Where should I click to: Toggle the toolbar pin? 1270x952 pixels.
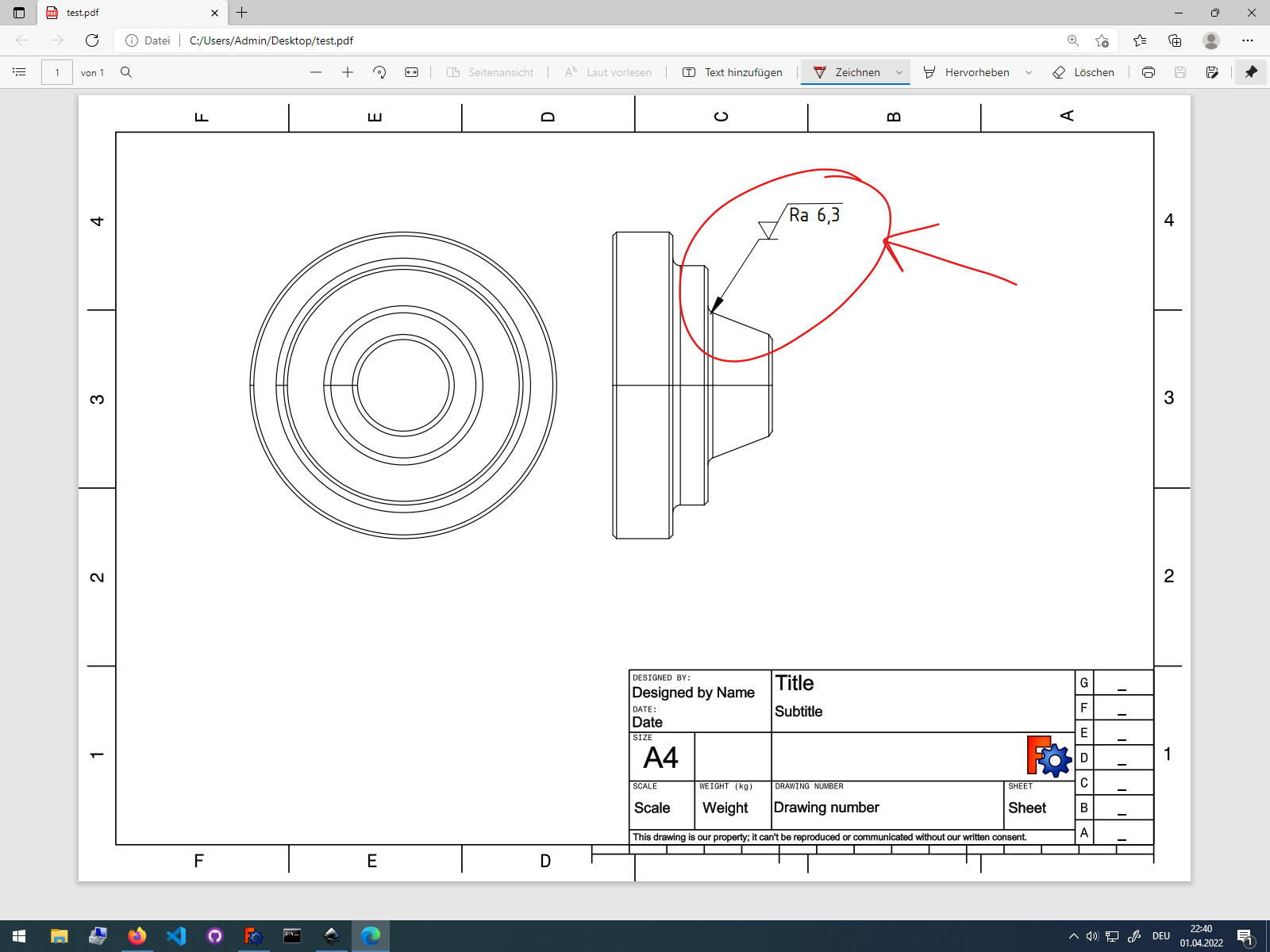tap(1252, 72)
